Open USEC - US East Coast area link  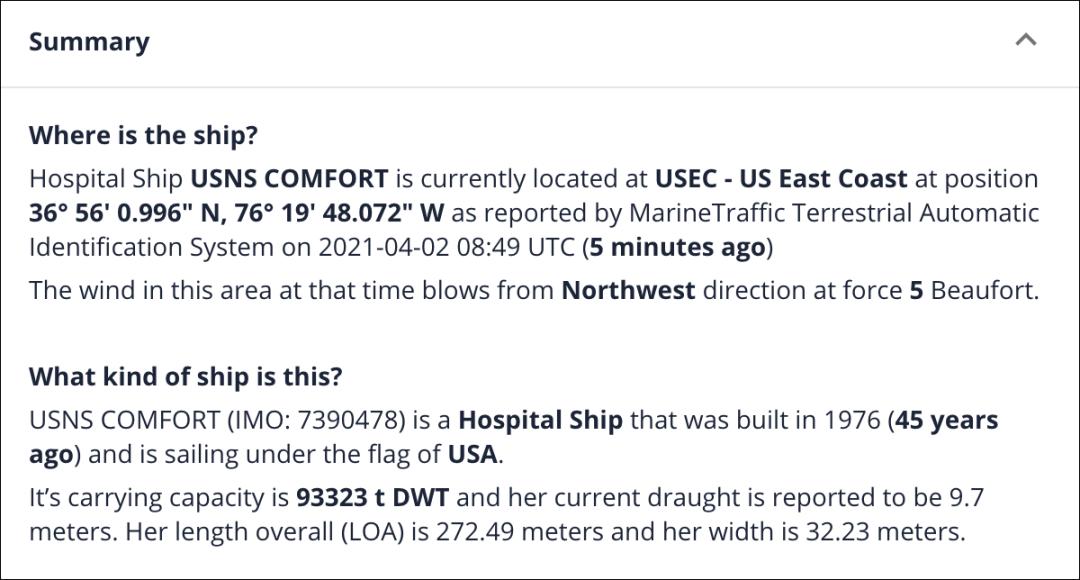781,178
